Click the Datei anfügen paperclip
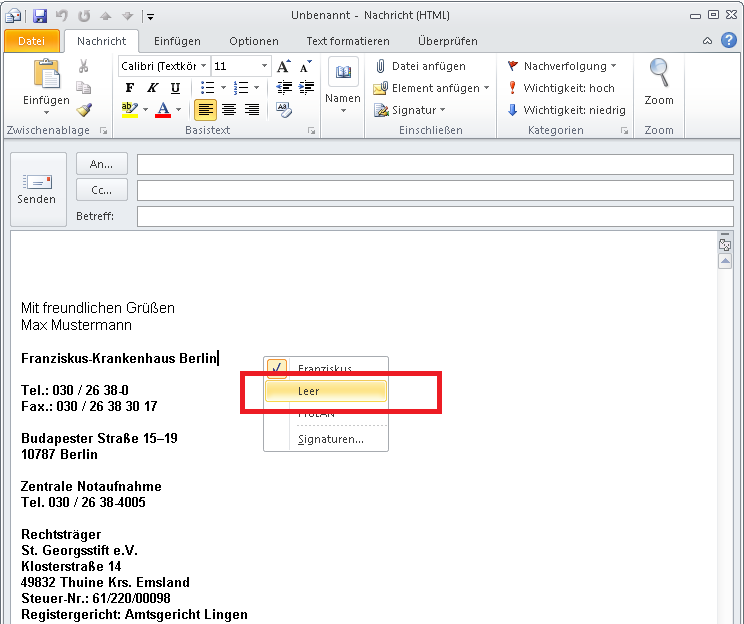Image resolution: width=744 pixels, height=624 pixels. (381, 66)
